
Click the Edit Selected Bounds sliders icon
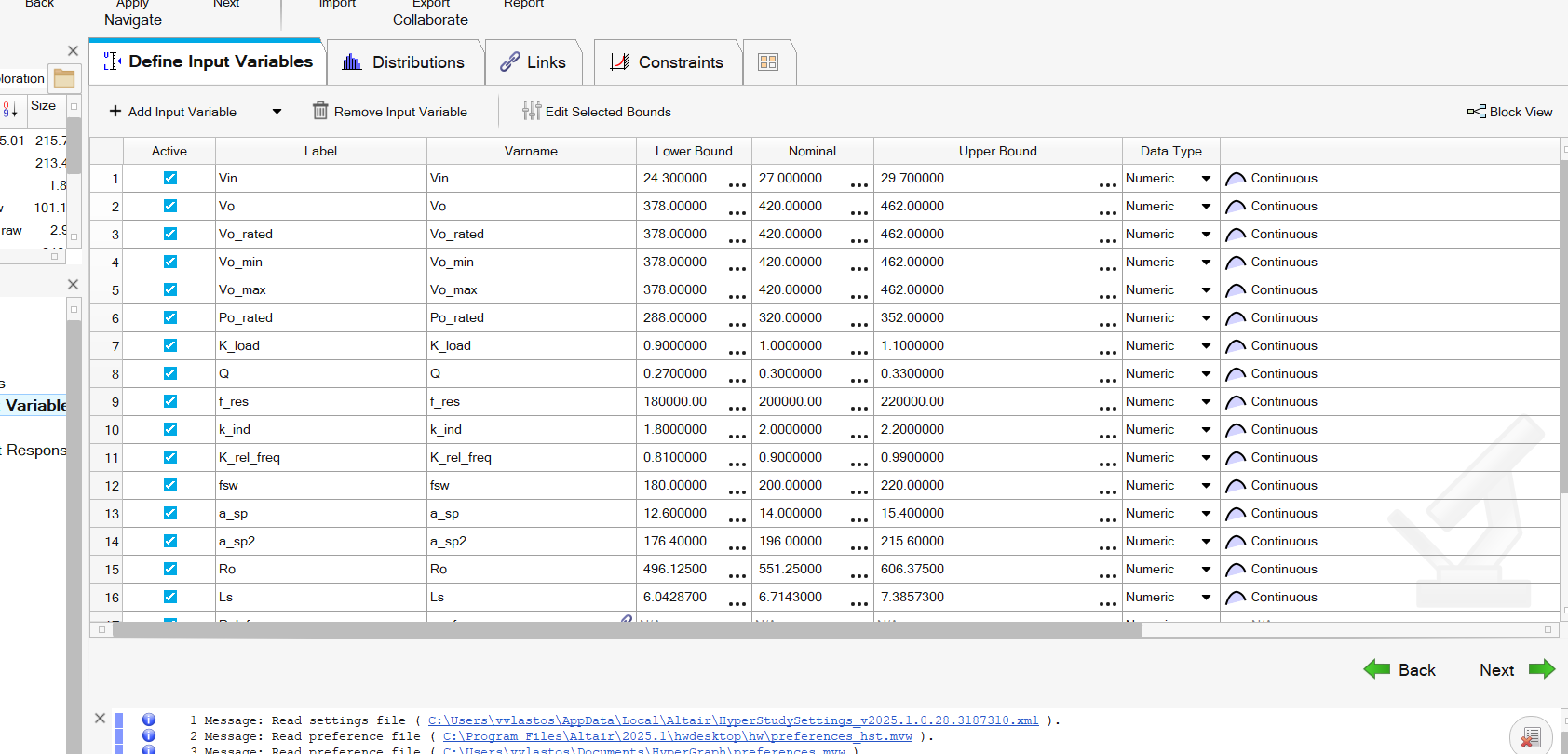[532, 111]
